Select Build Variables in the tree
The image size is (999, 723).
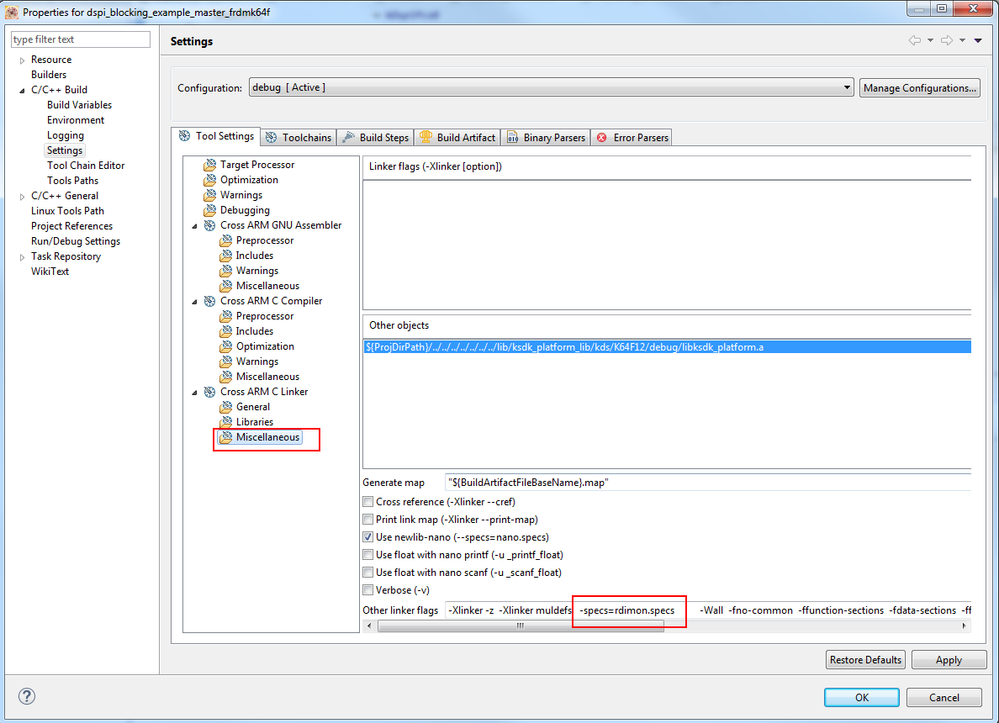(x=79, y=105)
